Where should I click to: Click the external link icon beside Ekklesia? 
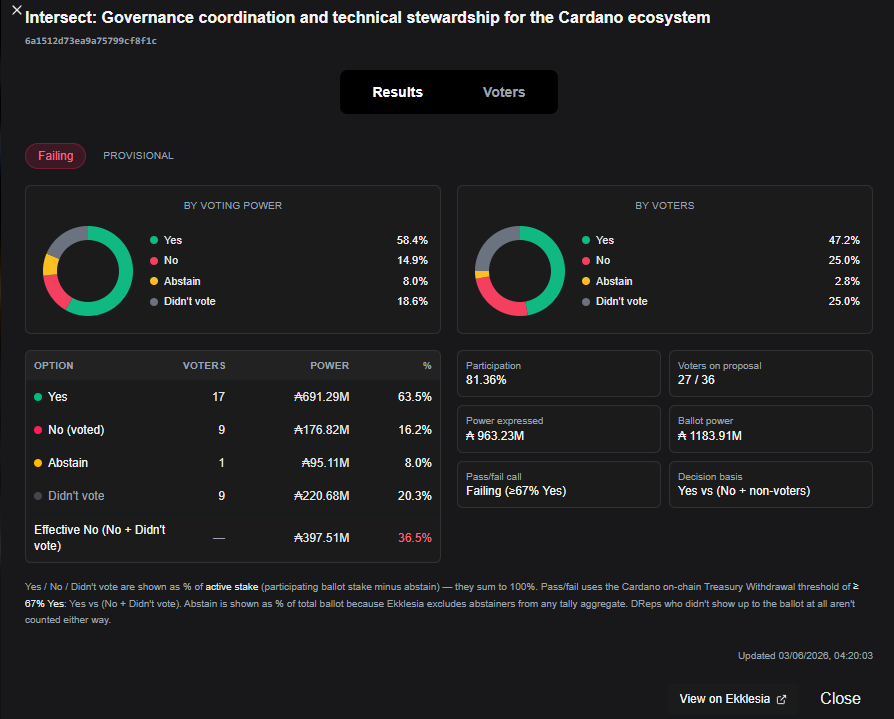tap(781, 699)
